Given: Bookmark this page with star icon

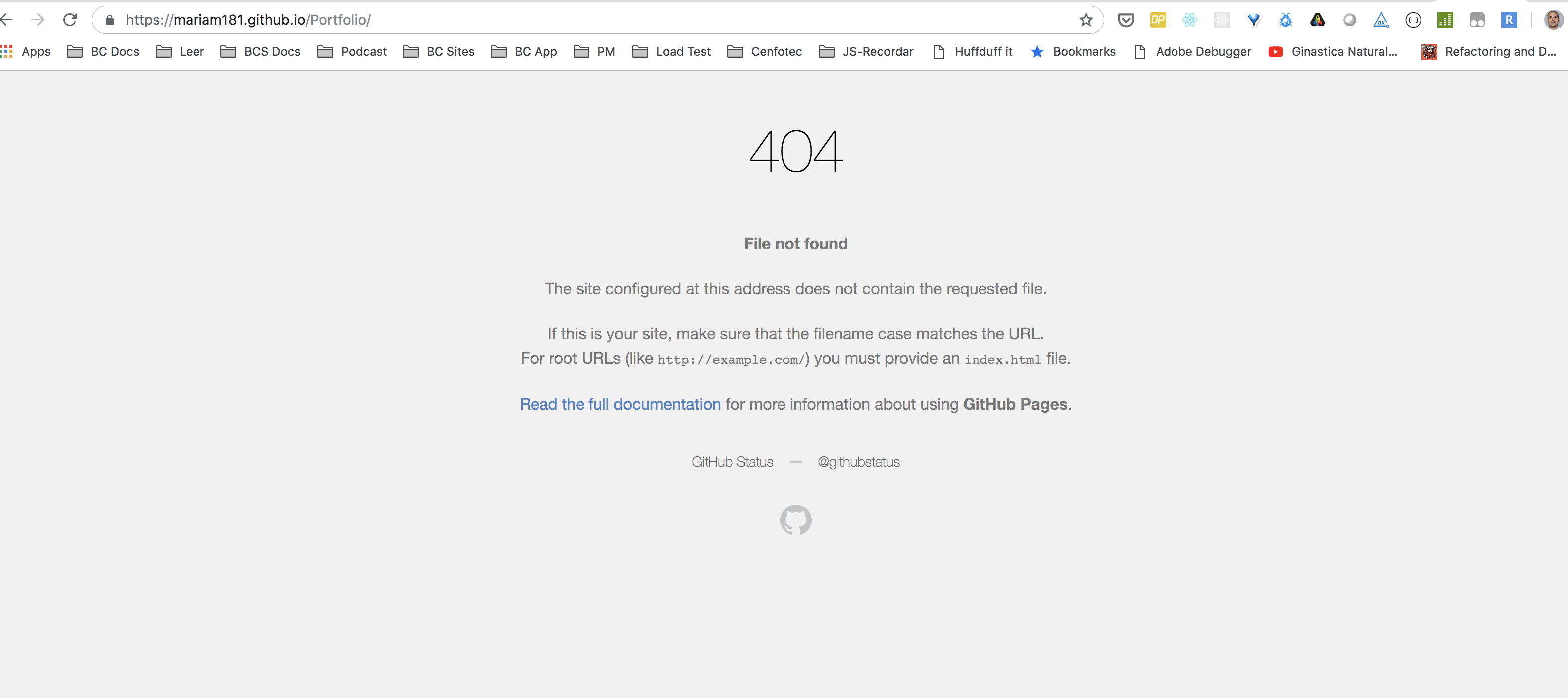Looking at the screenshot, I should (x=1086, y=20).
